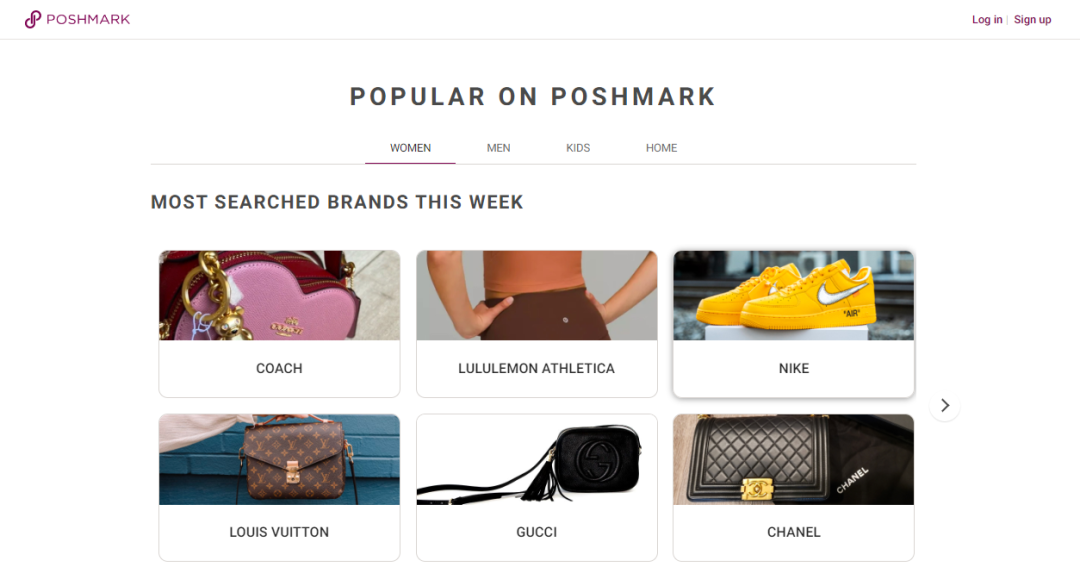This screenshot has width=1080, height=579.
Task: Open the GUCCI brand label link
Action: pyautogui.click(x=536, y=532)
